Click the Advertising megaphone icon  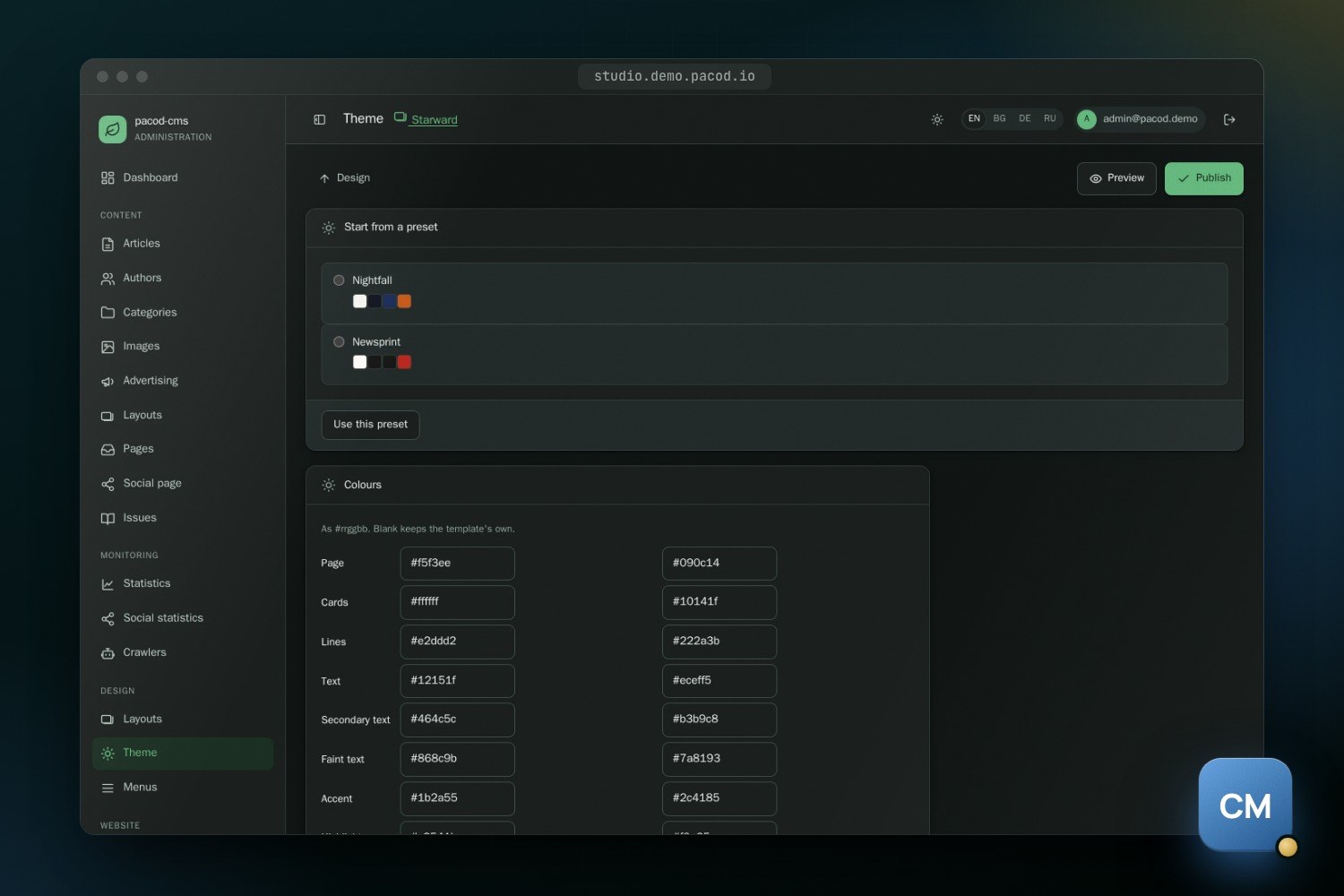(108, 381)
